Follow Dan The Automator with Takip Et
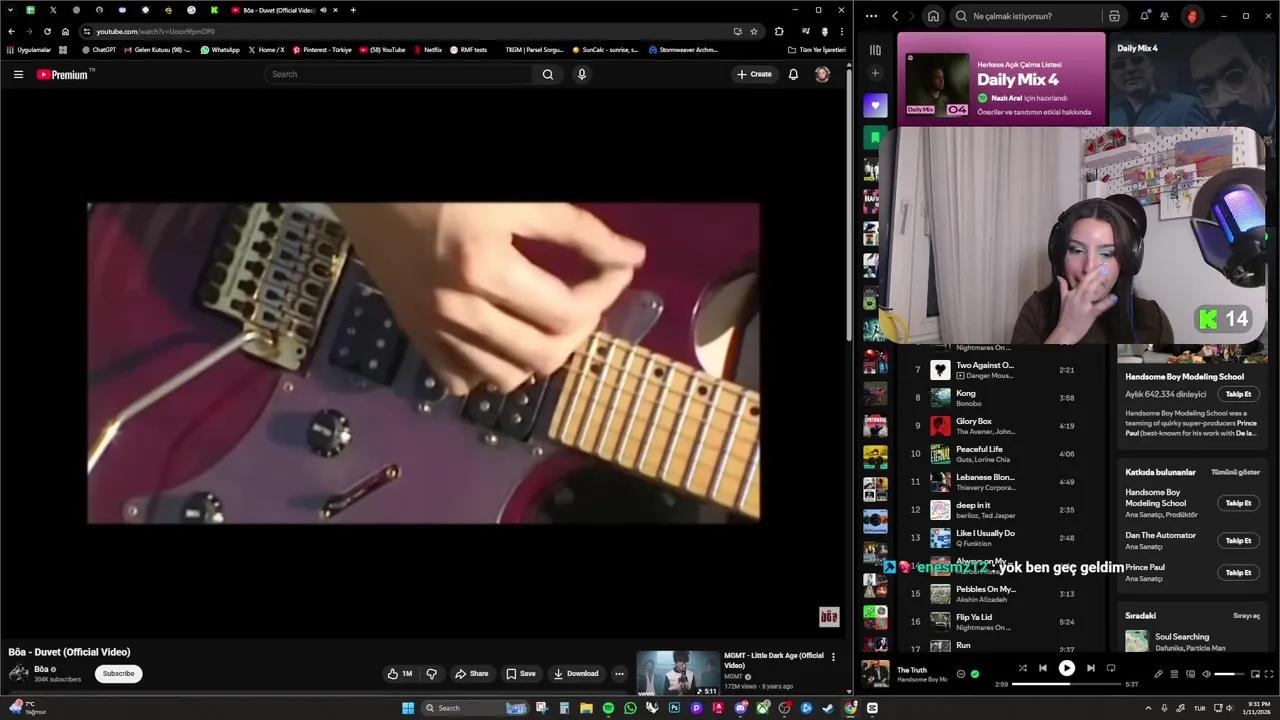 pos(1238,540)
